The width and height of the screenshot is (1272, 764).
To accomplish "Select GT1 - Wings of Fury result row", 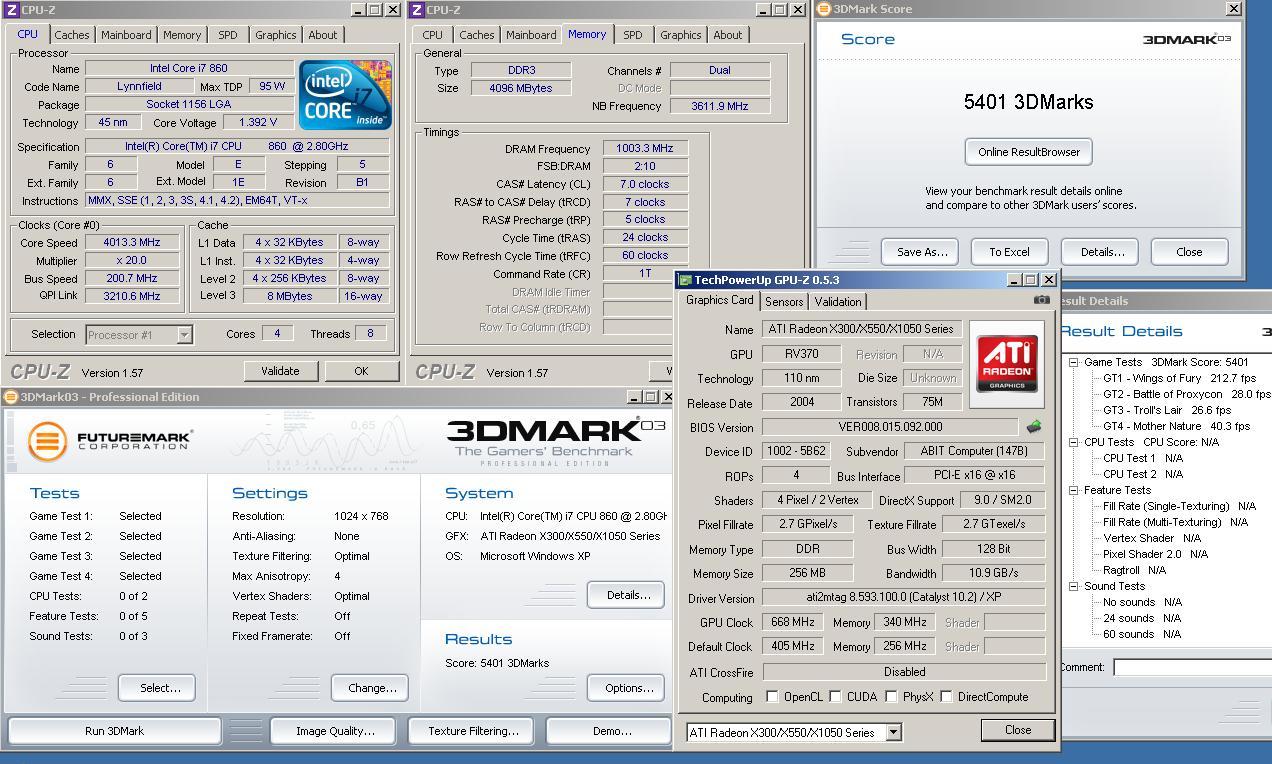I will tap(1179, 378).
